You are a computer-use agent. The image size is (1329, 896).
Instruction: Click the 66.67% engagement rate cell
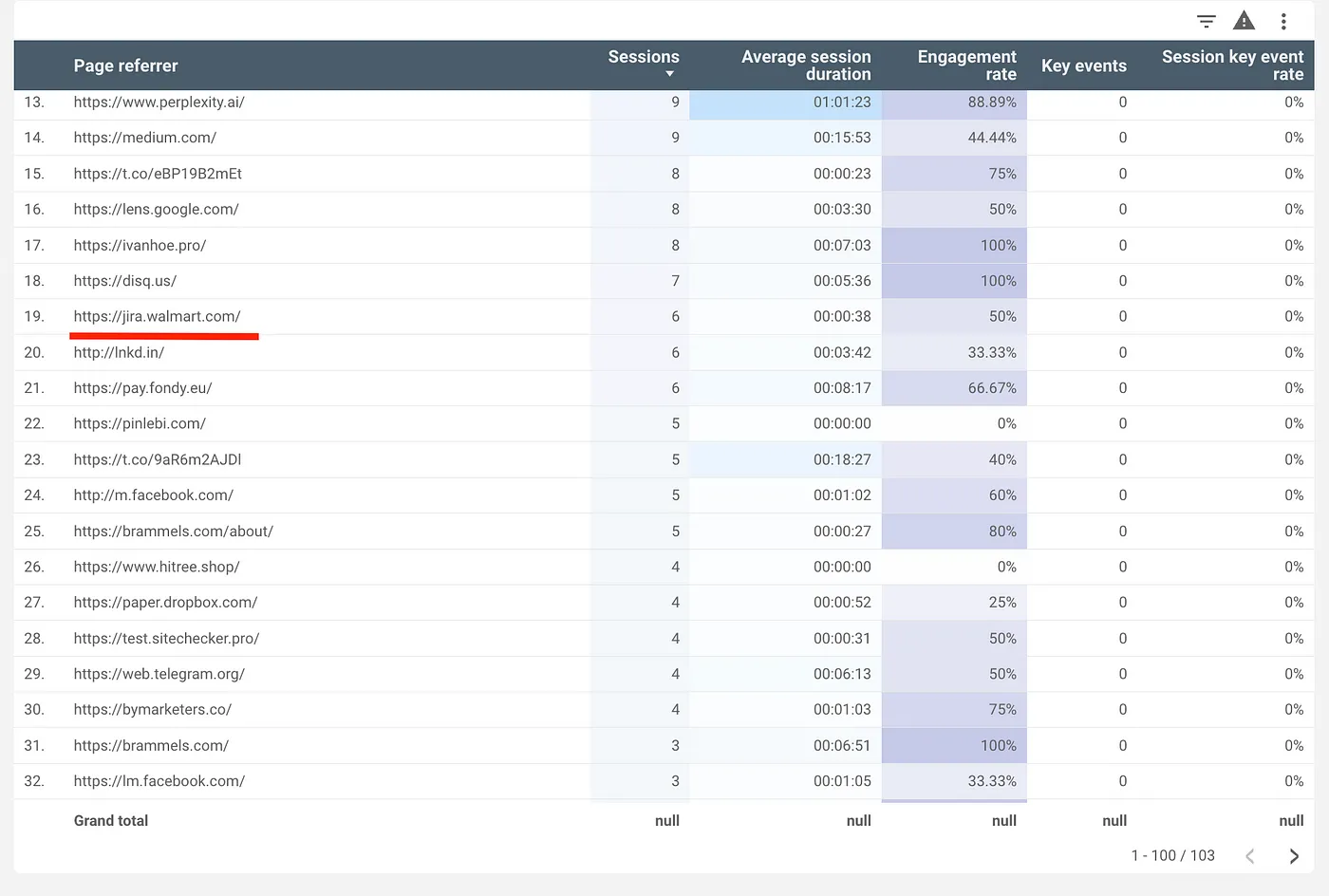point(954,388)
